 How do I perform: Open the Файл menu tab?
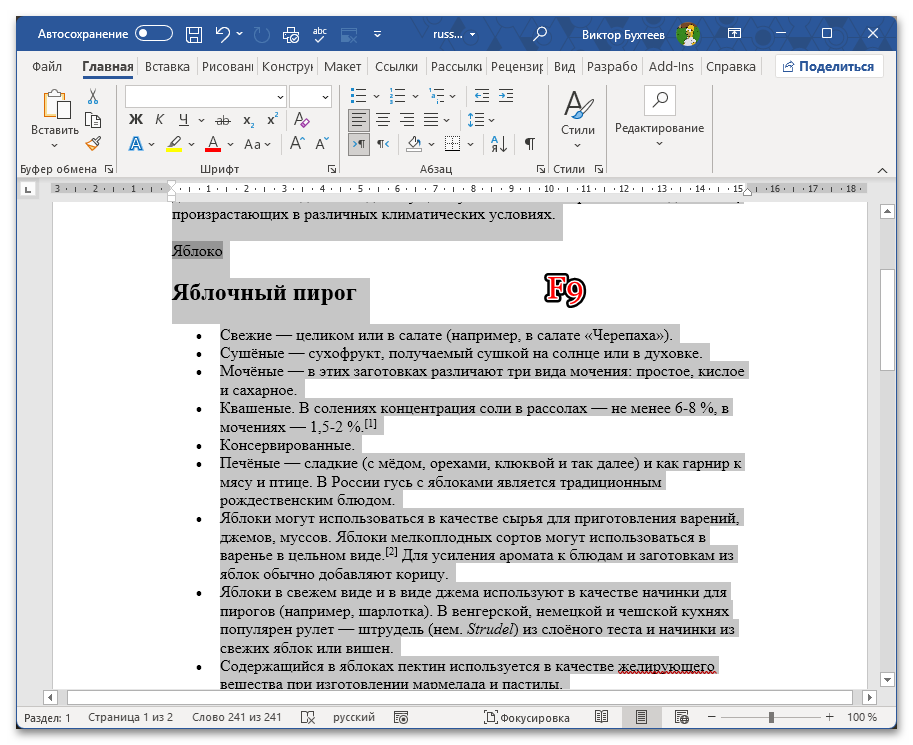[47, 66]
